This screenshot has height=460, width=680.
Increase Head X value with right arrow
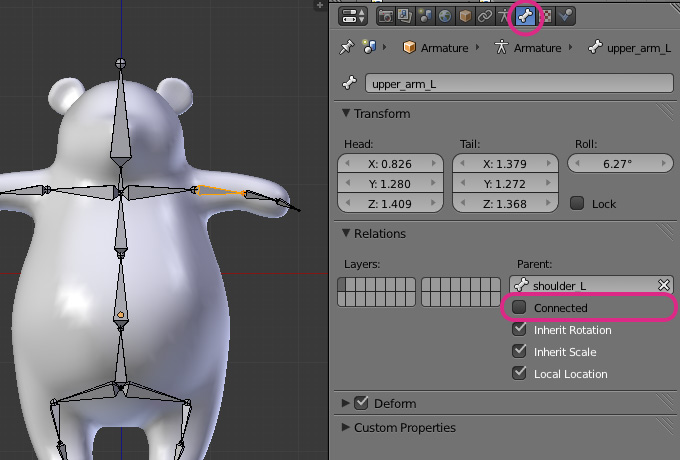pos(434,163)
